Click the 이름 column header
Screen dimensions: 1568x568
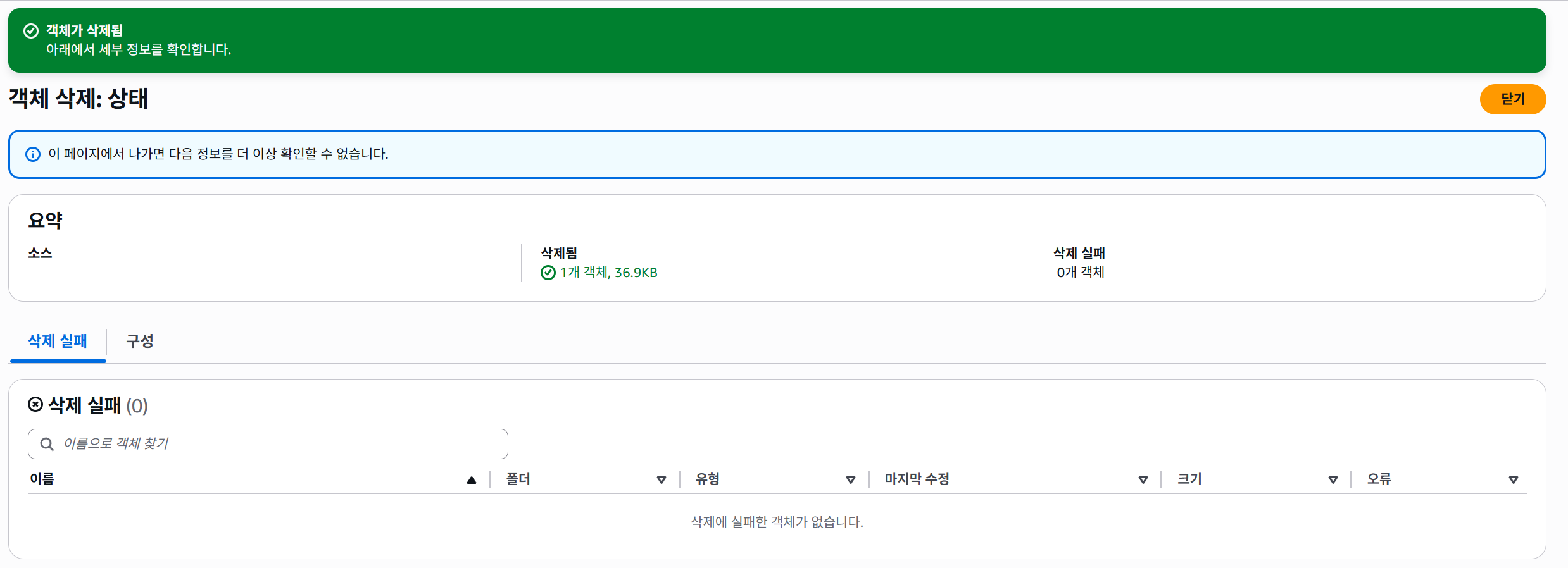[42, 479]
